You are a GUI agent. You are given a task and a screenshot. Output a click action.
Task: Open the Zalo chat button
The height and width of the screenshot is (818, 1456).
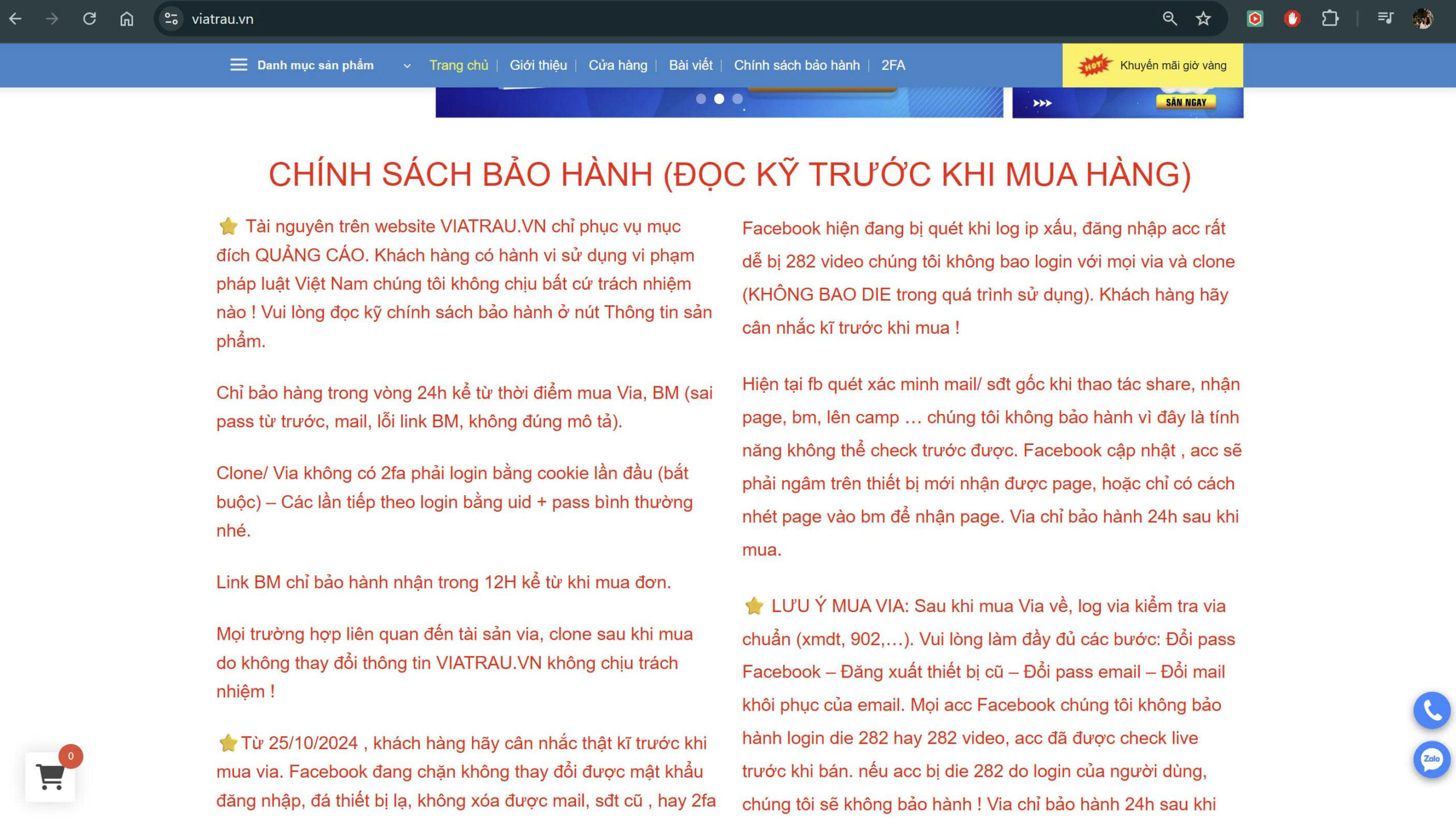[1432, 759]
